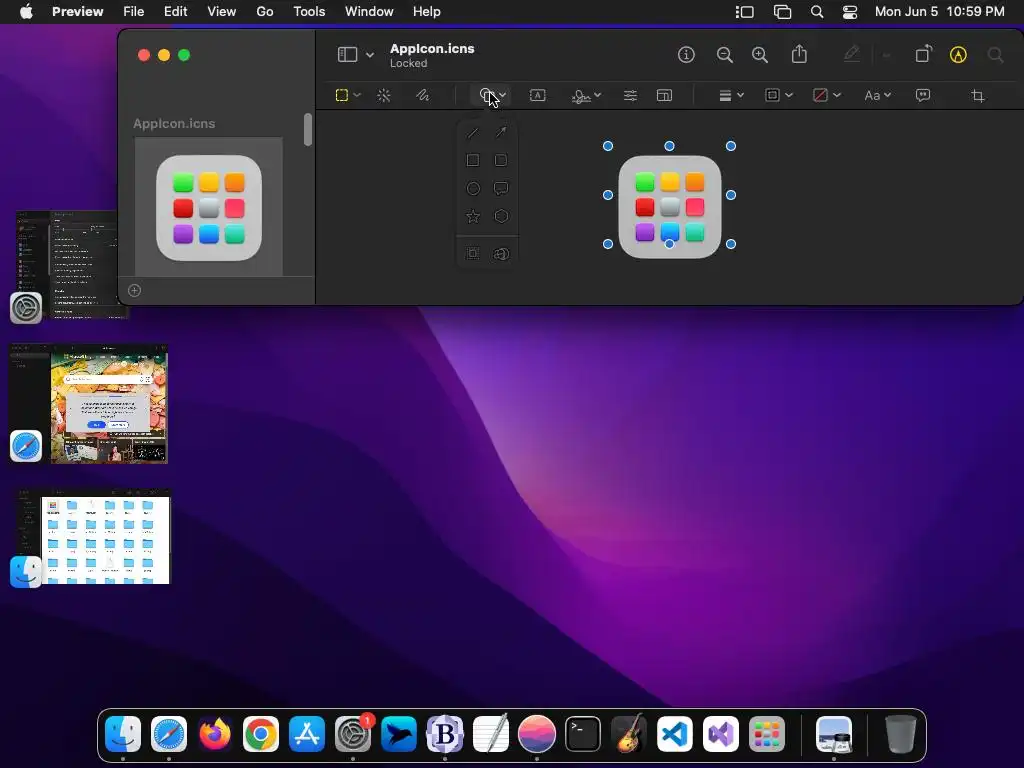Image resolution: width=1024 pixels, height=768 pixels.
Task: Zoom out of the image
Action: [x=724, y=55]
